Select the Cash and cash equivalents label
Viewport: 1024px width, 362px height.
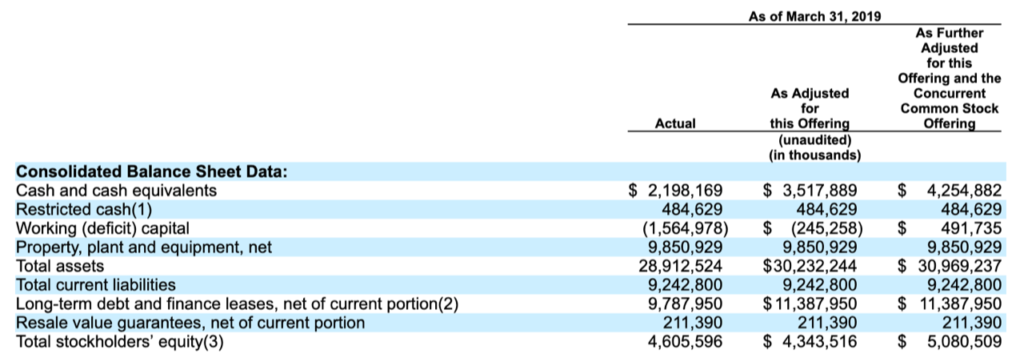[116, 191]
